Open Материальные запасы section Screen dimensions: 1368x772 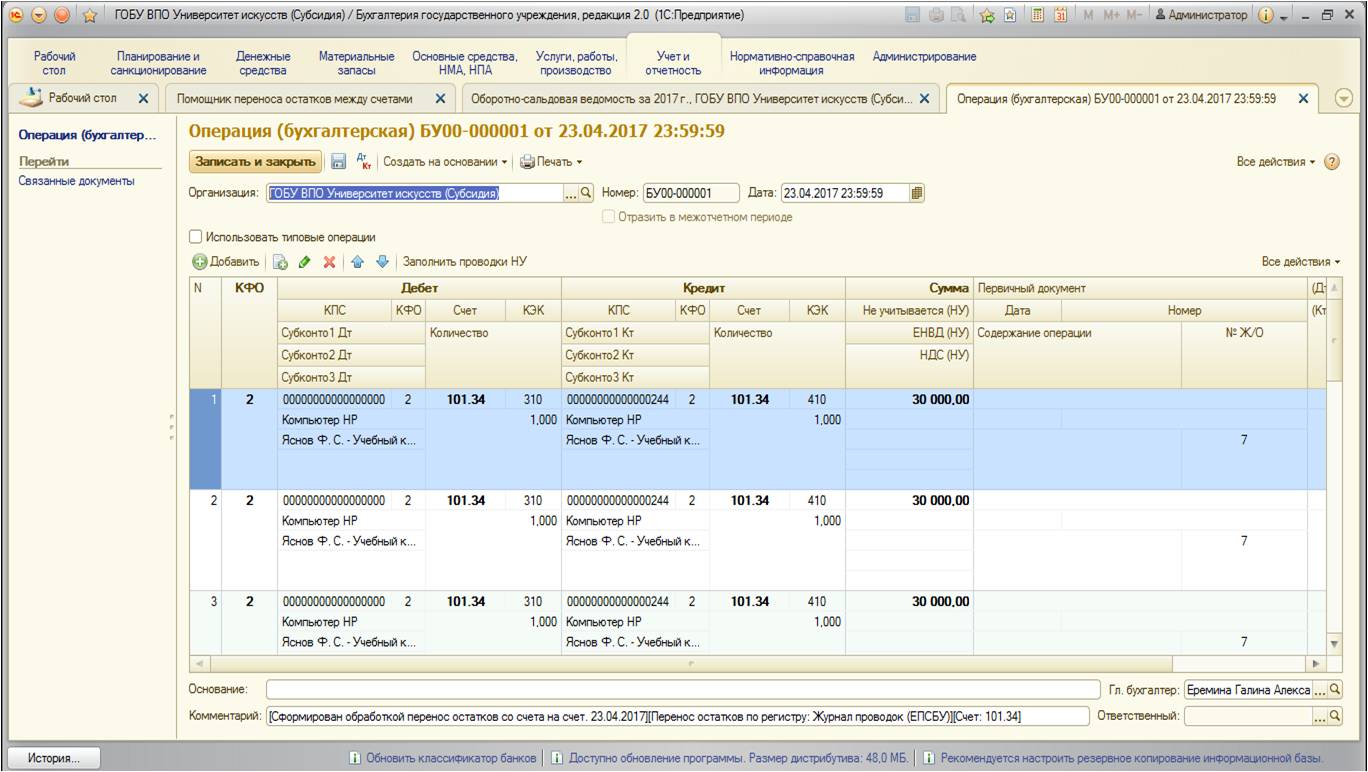click(x=356, y=63)
